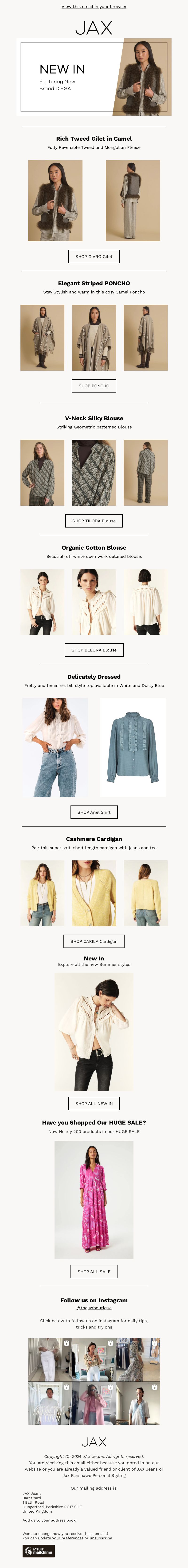The image size is (188, 1568).
Task: Open 'View this email in your browser'
Action: click(x=94, y=7)
